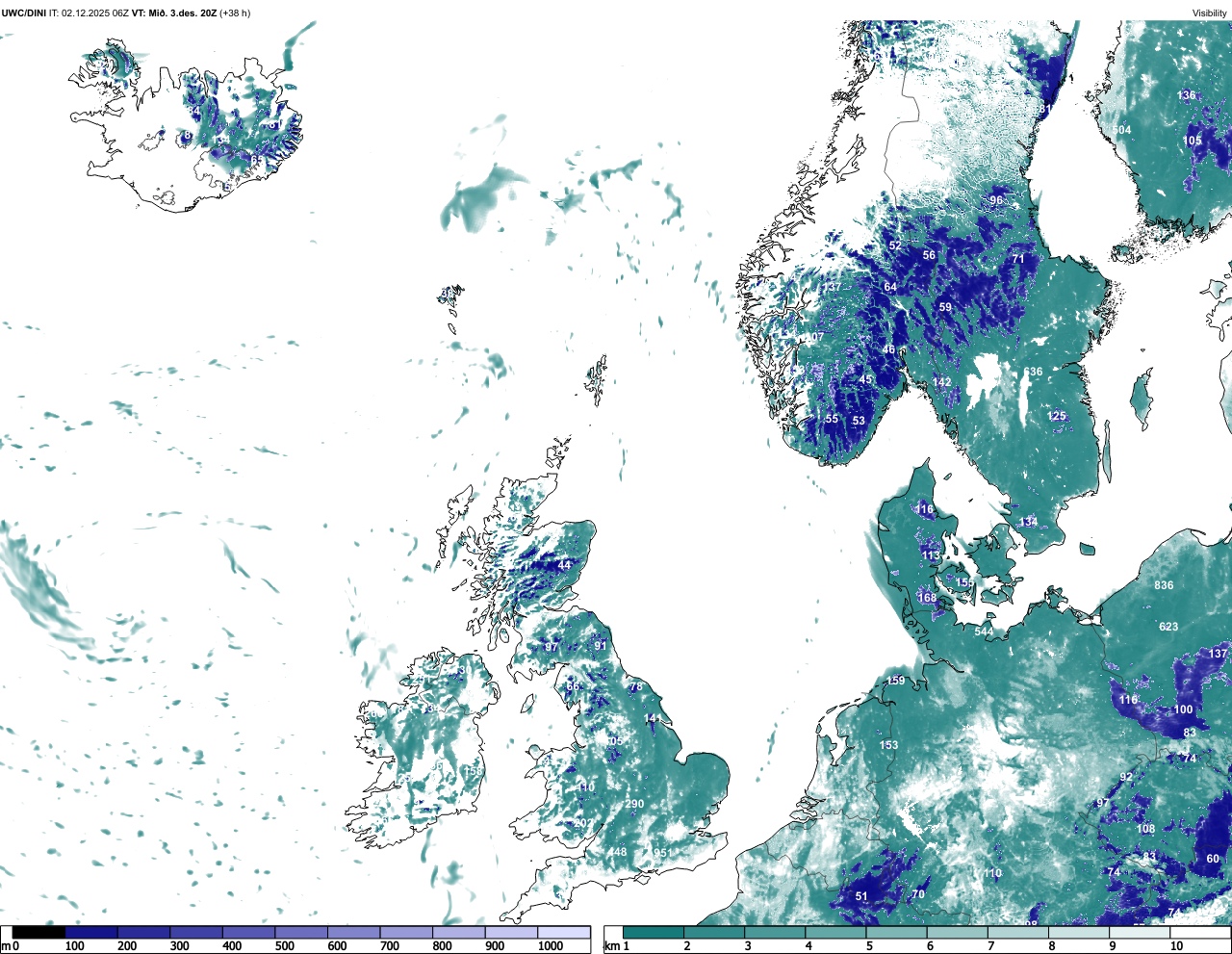Click the initial time "02.12.2025 06Z" in header
This screenshot has height=954, width=1232.
pos(96,13)
